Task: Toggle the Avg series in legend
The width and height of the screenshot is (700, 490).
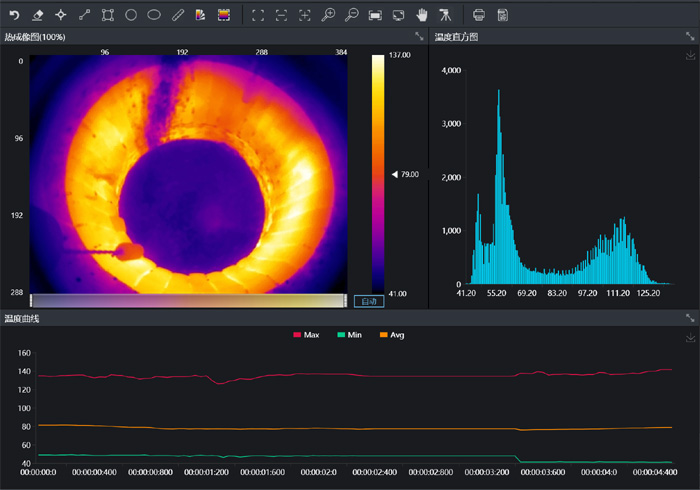Action: pos(392,335)
